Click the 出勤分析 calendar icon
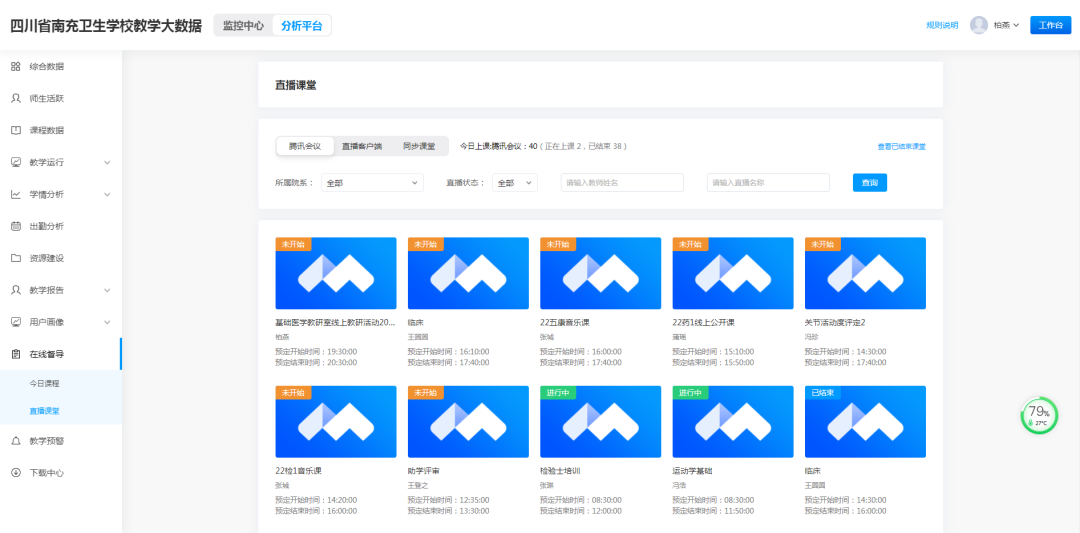This screenshot has height=533, width=1080. (x=16, y=226)
